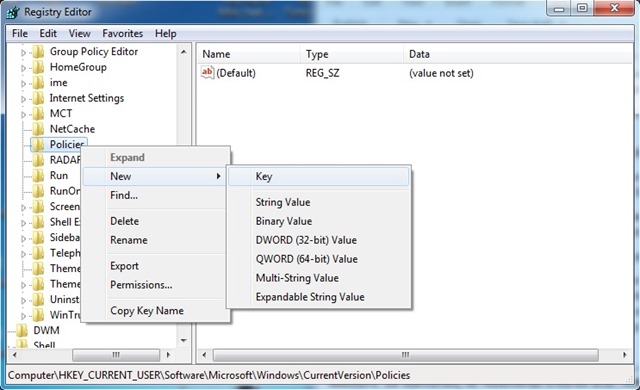The image size is (640, 390).
Task: Select the (Default) value name
Action: (236, 73)
